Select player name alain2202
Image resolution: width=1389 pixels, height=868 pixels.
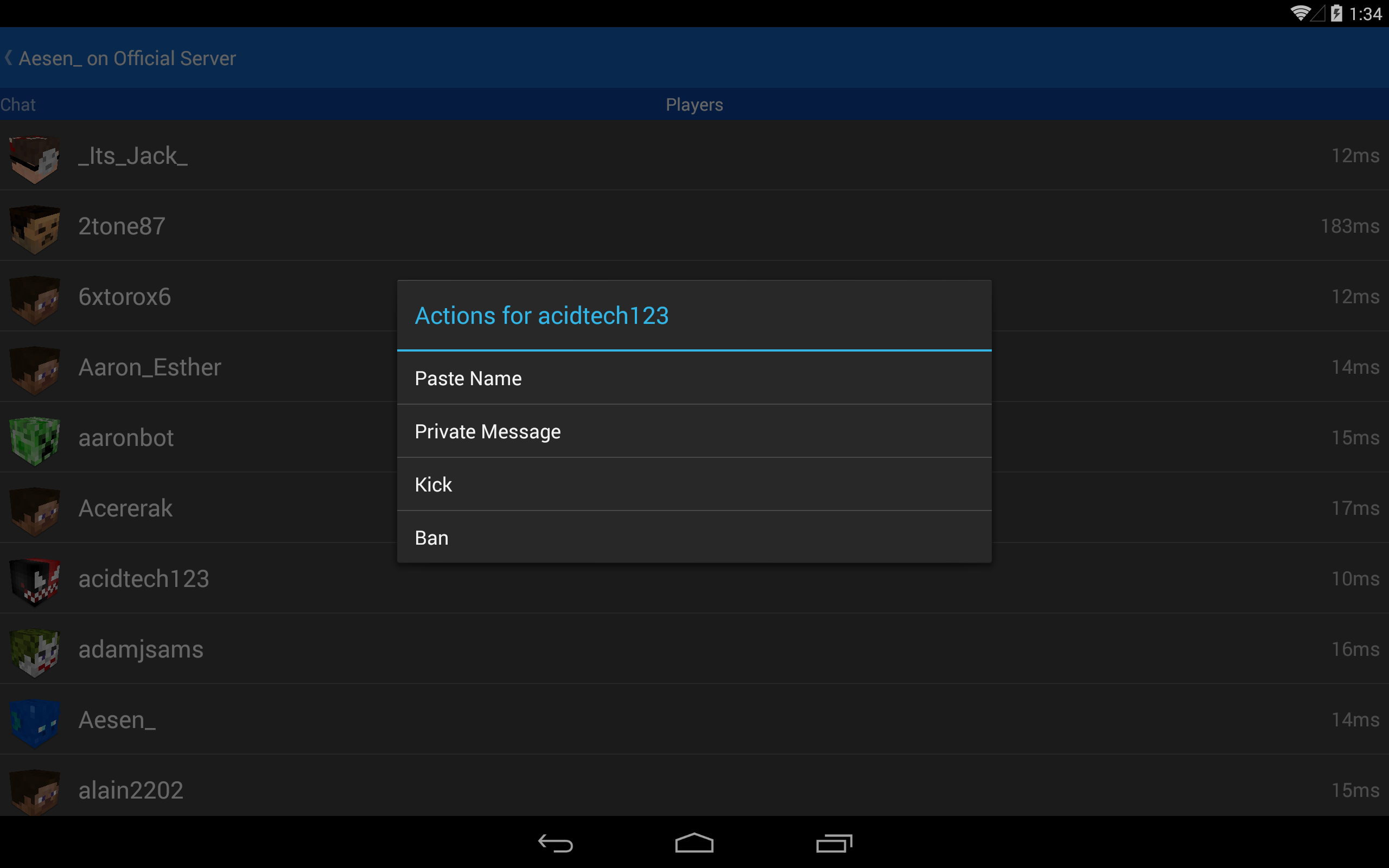point(130,790)
